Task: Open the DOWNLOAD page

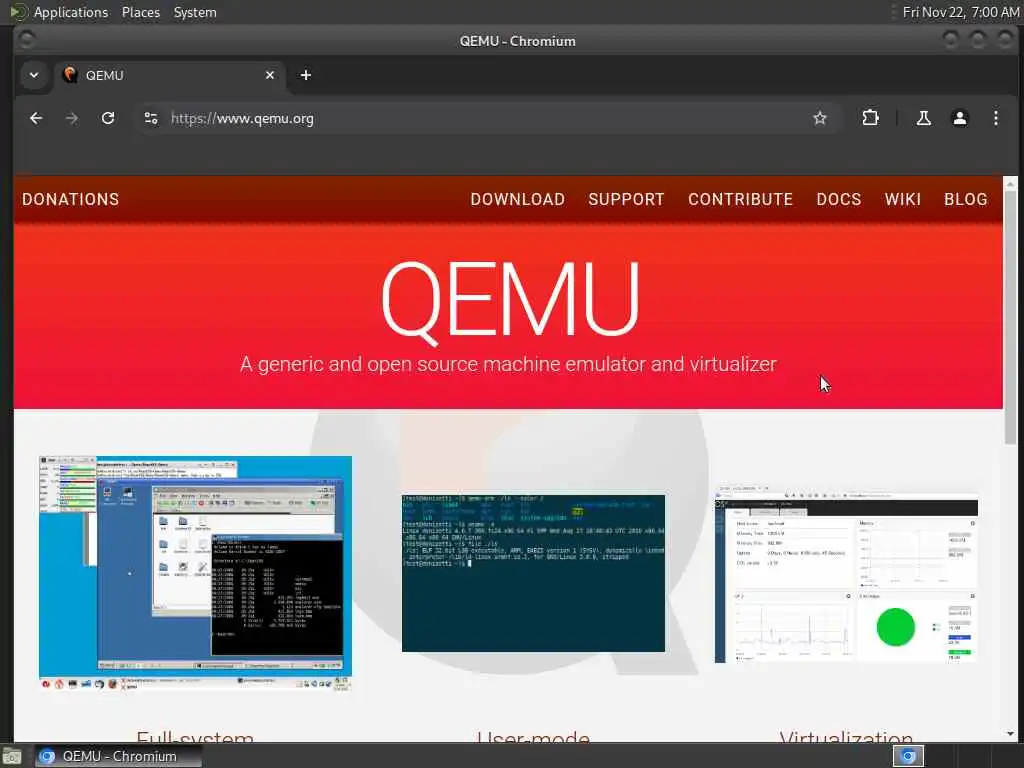Action: click(518, 199)
